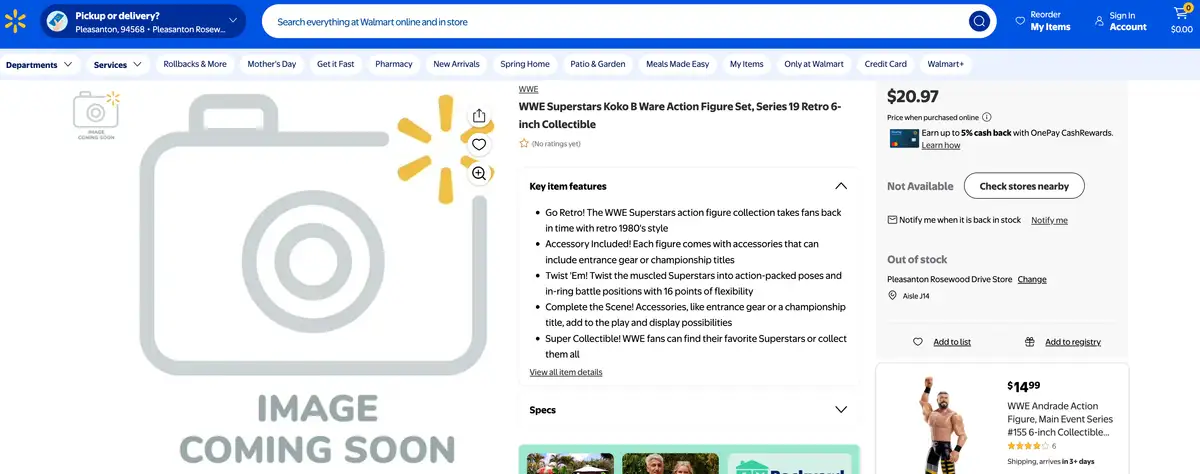Click the search magnifier button
This screenshot has width=1200, height=474.
coord(978,21)
